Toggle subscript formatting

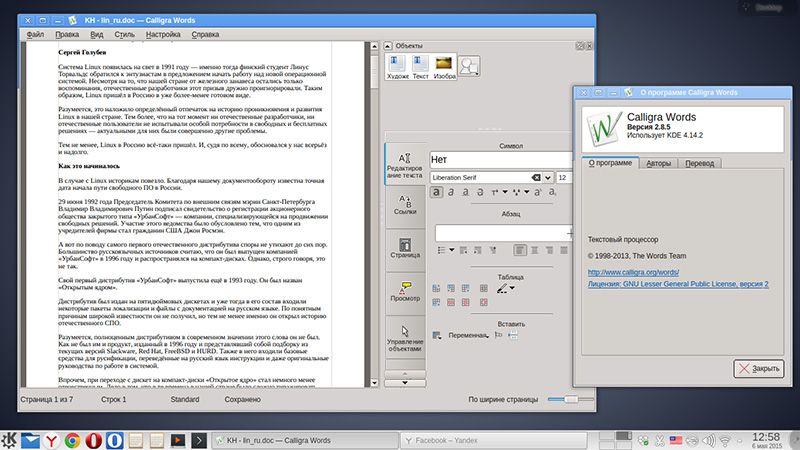tap(553, 192)
